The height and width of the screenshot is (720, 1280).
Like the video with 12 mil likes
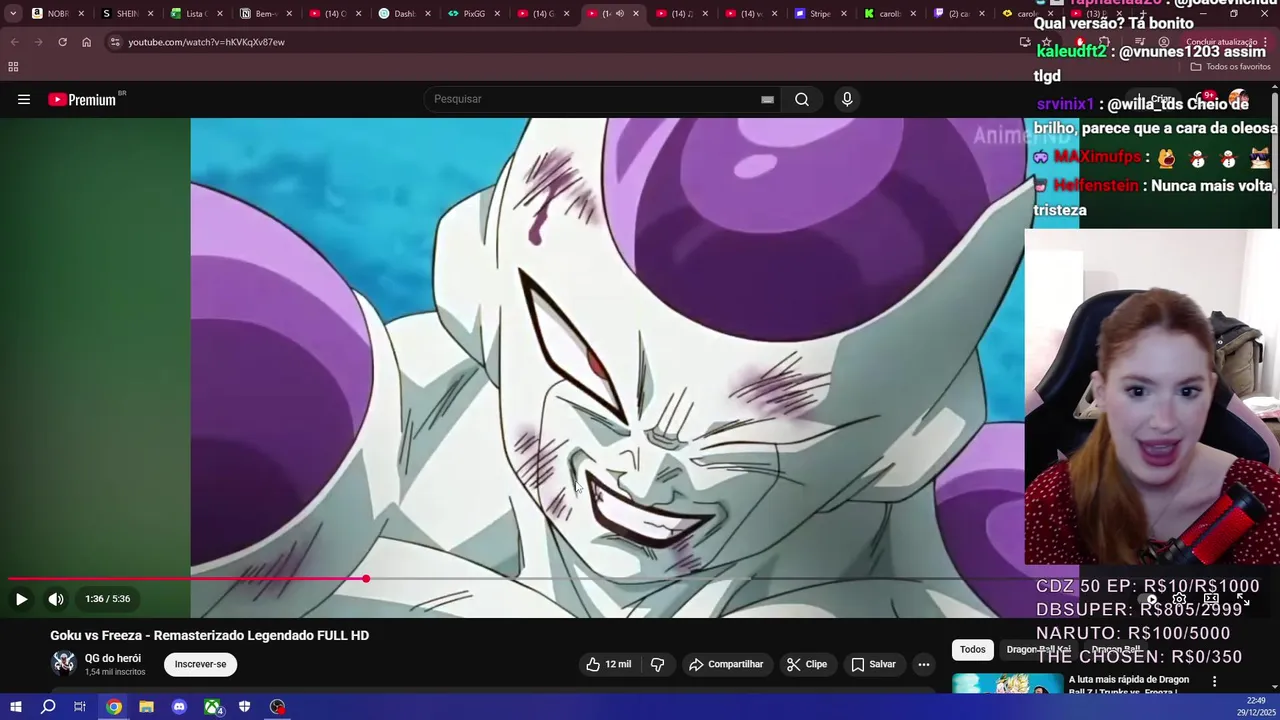609,664
